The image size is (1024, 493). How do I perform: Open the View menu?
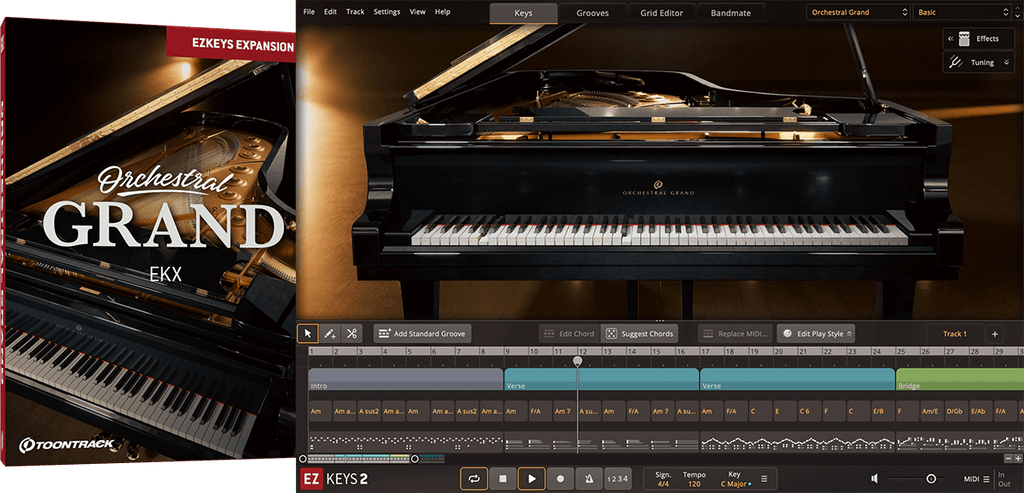click(417, 12)
